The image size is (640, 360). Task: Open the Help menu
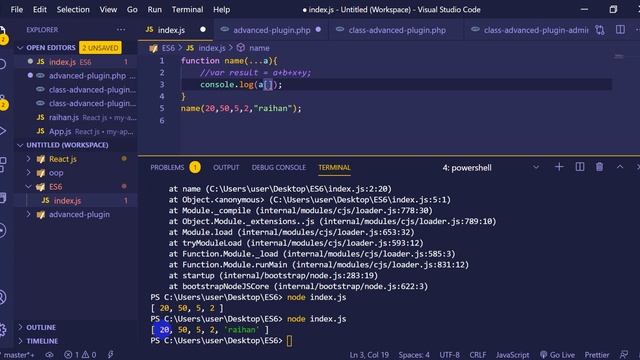(x=221, y=9)
